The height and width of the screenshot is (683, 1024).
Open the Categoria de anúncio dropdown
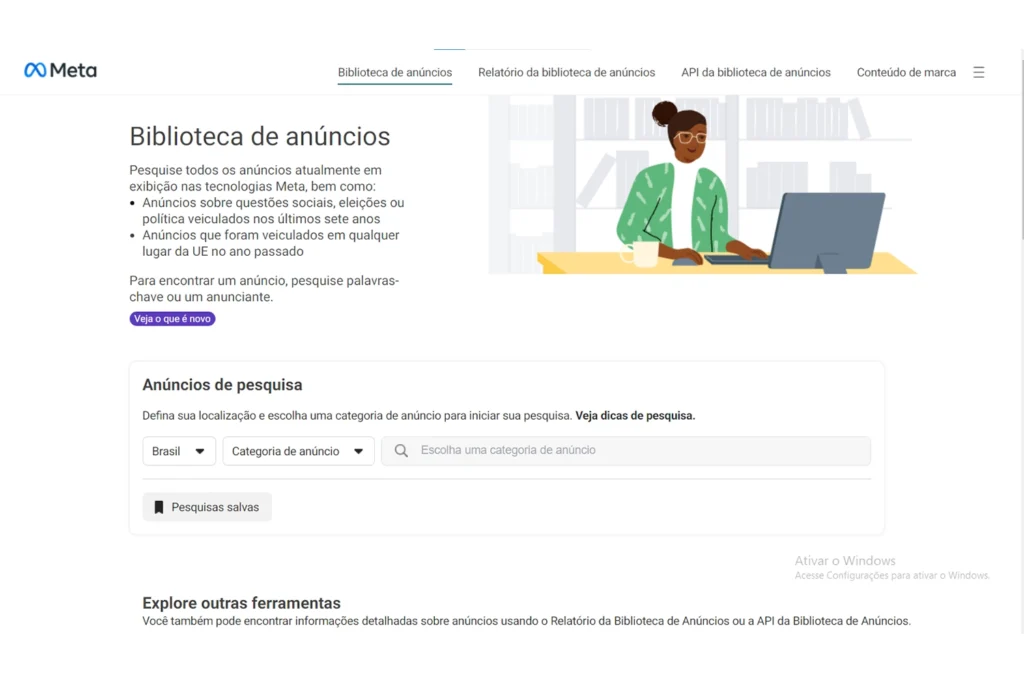(x=298, y=451)
